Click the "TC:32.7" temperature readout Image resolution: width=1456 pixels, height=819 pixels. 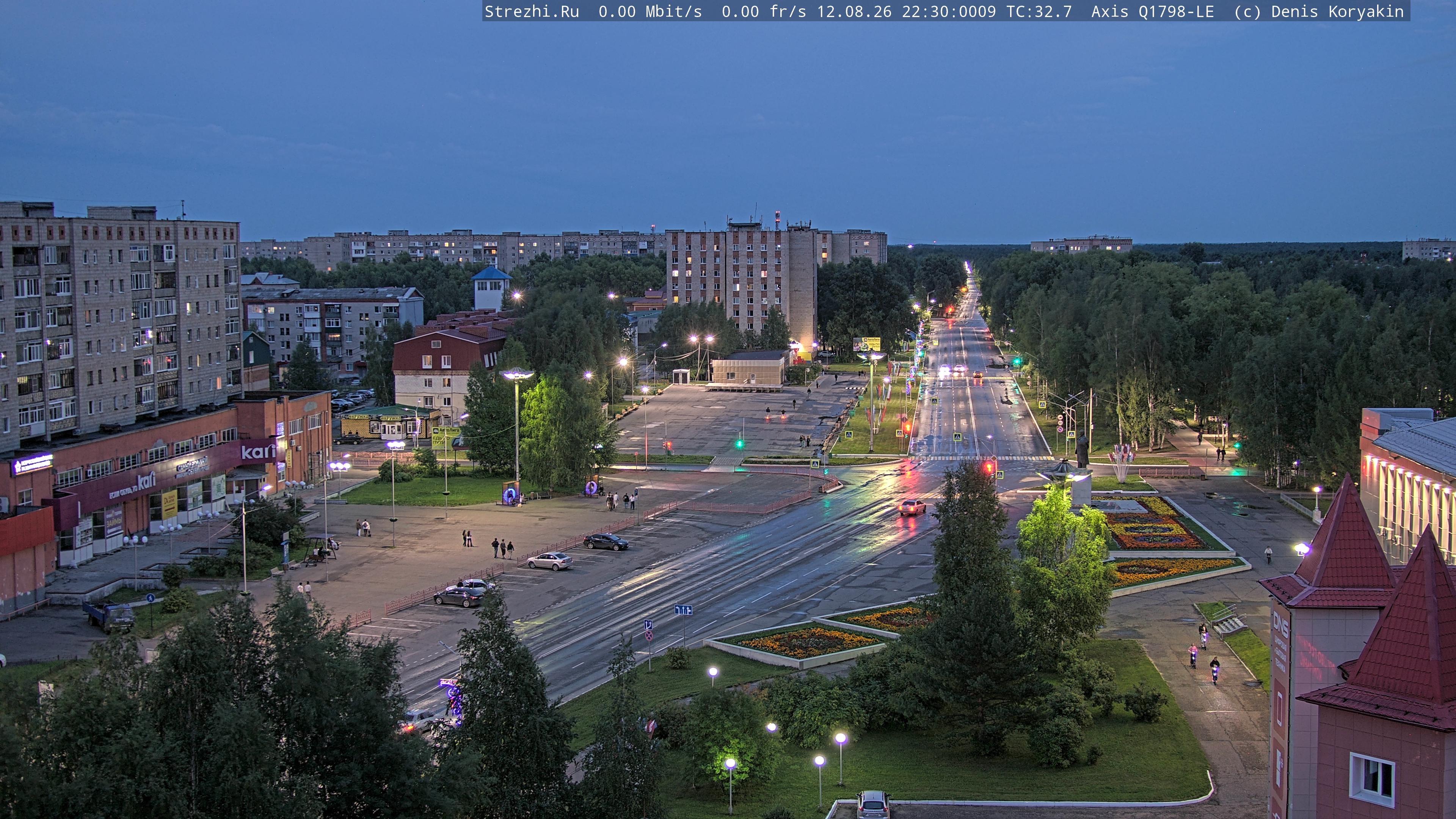point(1039,11)
